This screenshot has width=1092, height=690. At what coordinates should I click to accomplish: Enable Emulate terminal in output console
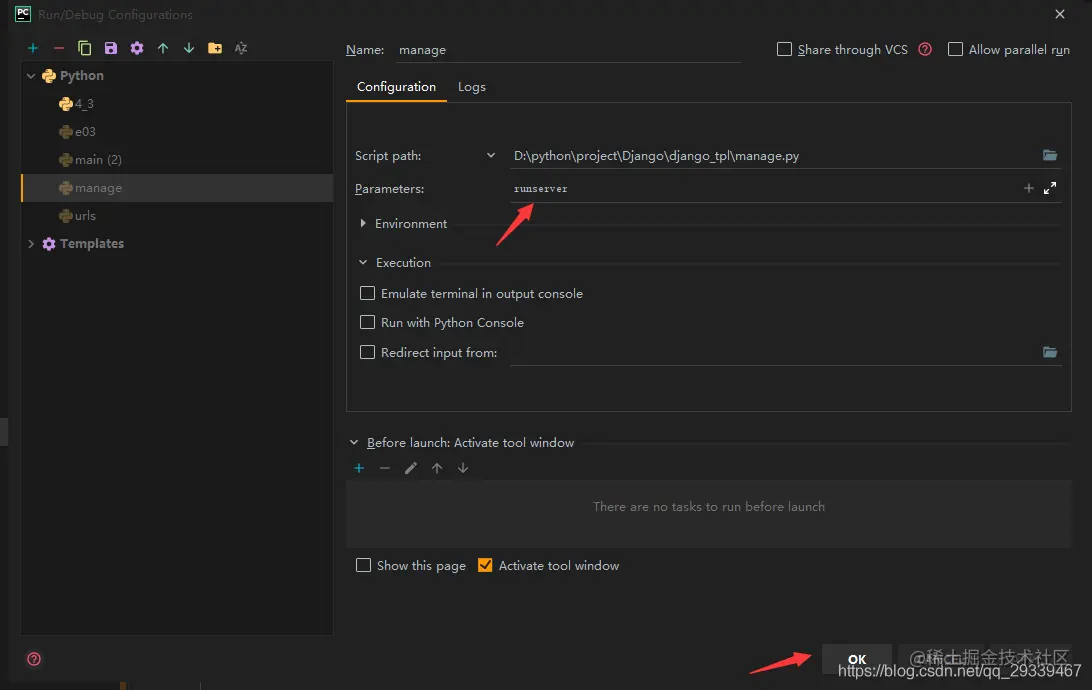(x=367, y=293)
